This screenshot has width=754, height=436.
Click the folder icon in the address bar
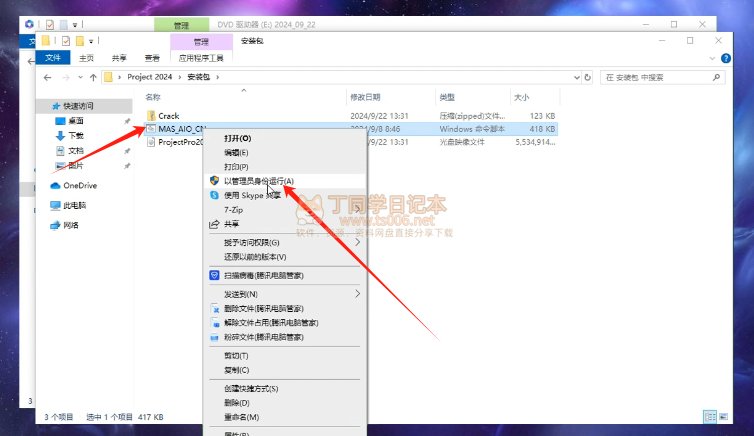tap(109, 77)
